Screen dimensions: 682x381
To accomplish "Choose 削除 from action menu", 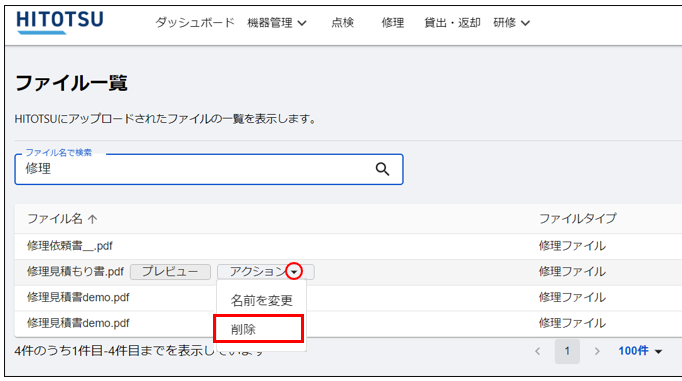I will (x=258, y=329).
